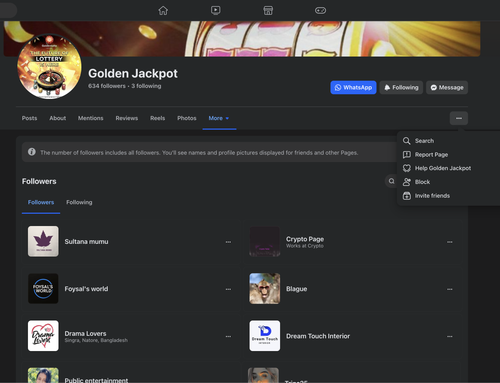Open options for Blague
Image resolution: width=500 pixels, height=383 pixels.
pos(450,289)
